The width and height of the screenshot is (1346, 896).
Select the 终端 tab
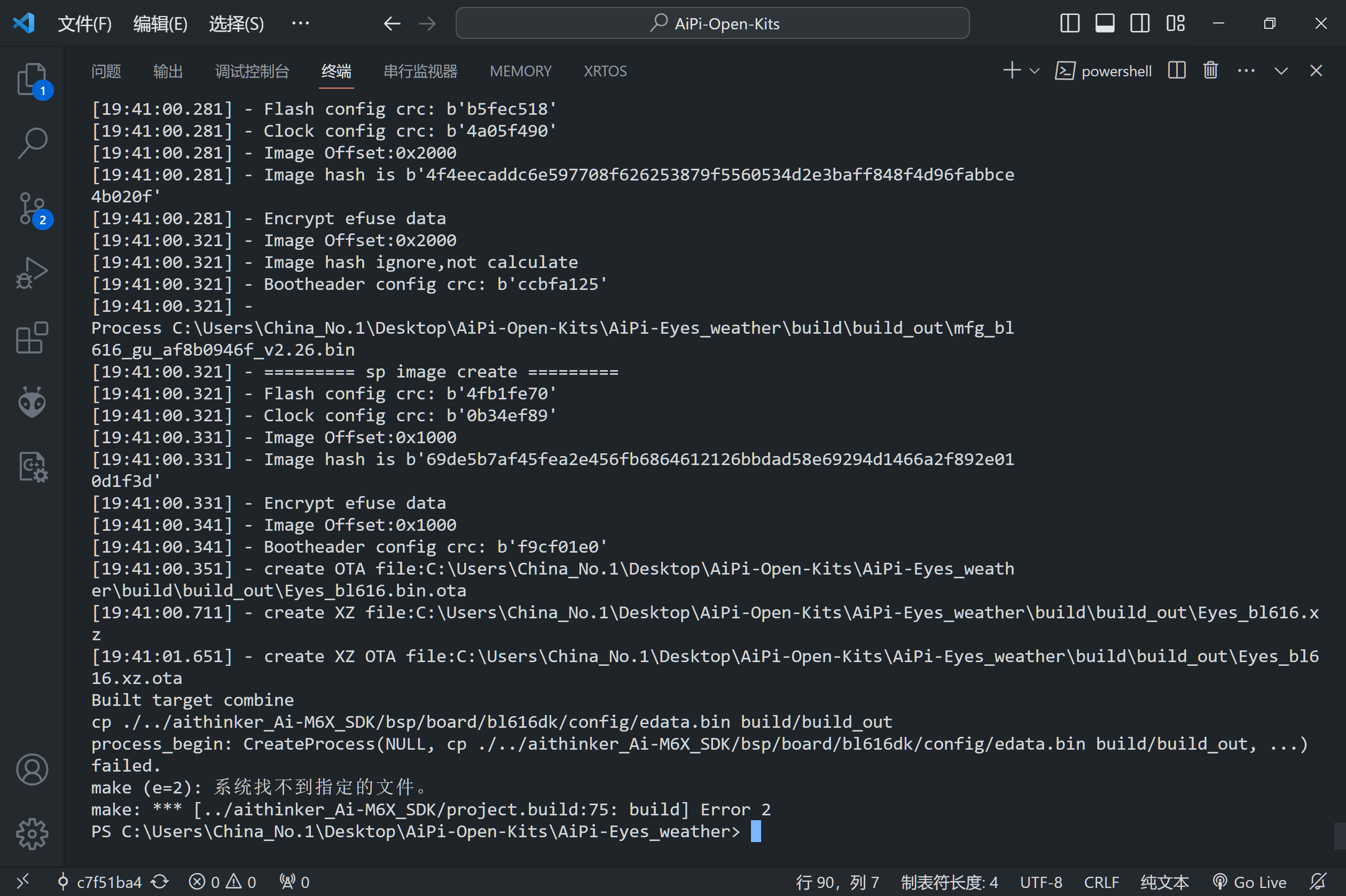pyautogui.click(x=336, y=71)
